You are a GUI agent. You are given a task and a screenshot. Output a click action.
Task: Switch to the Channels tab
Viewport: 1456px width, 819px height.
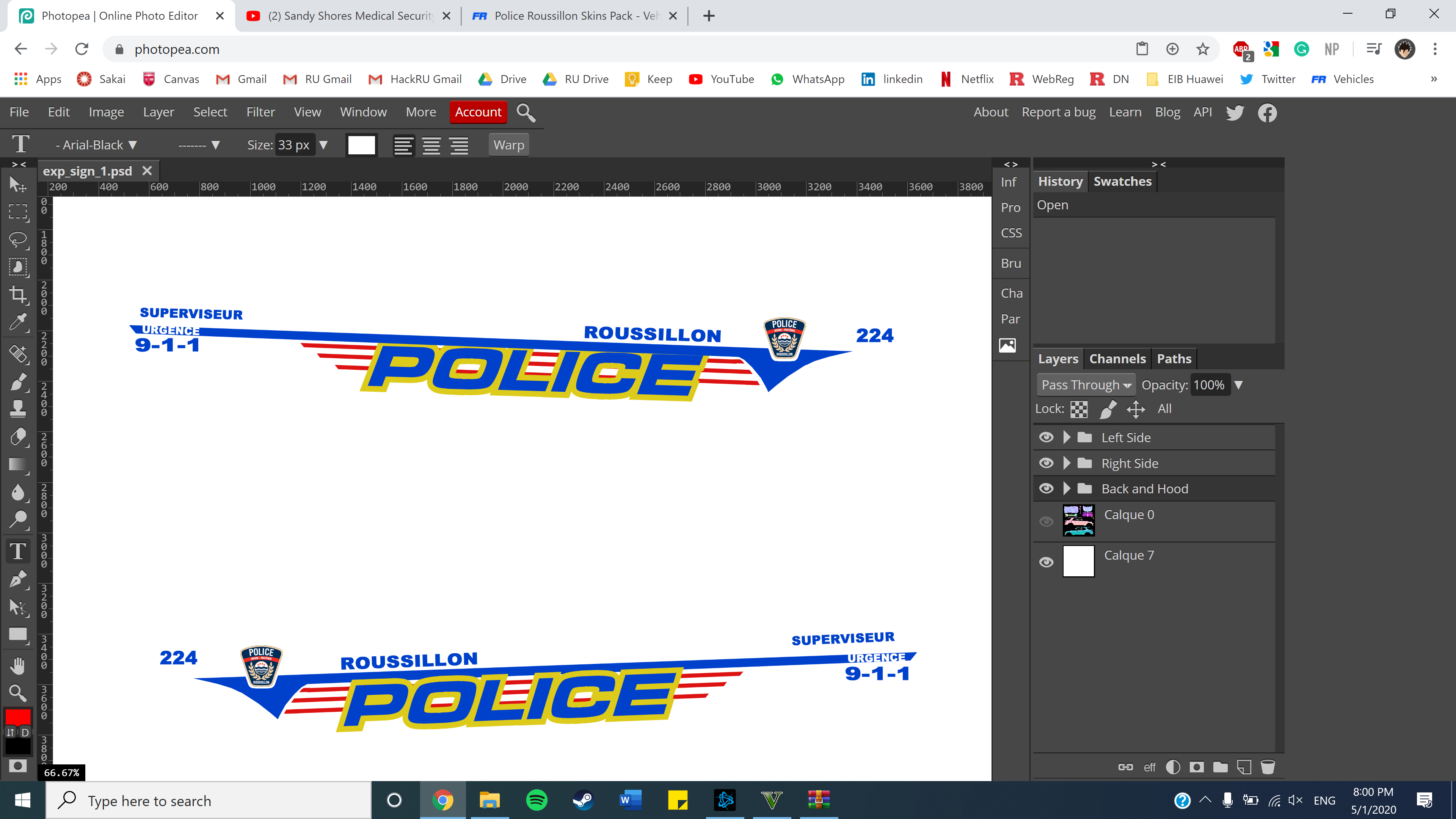point(1117,359)
